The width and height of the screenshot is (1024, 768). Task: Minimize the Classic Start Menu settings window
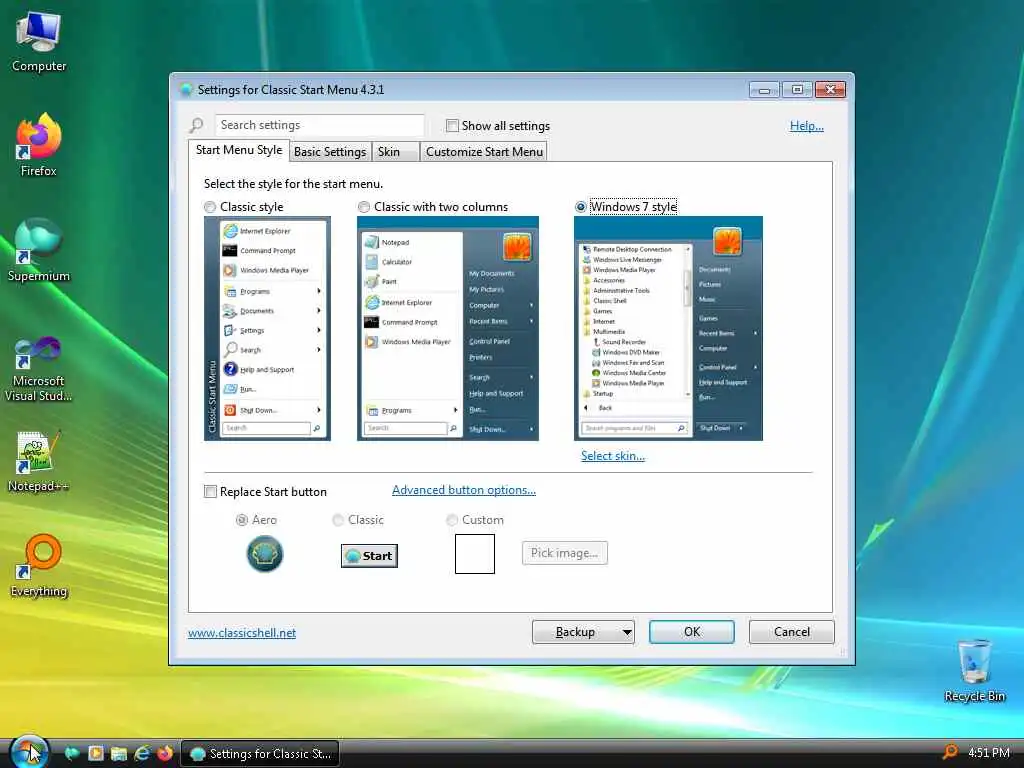[x=764, y=89]
